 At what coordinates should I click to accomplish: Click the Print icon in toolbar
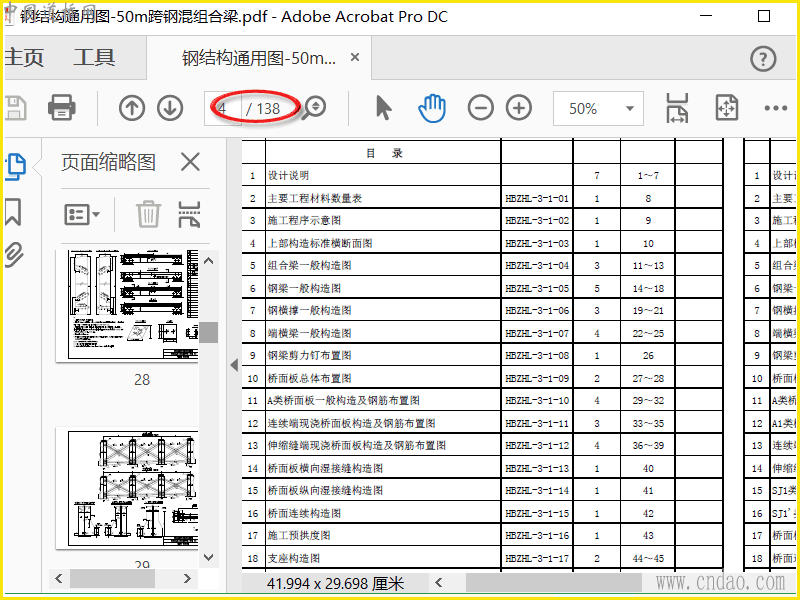tap(62, 108)
